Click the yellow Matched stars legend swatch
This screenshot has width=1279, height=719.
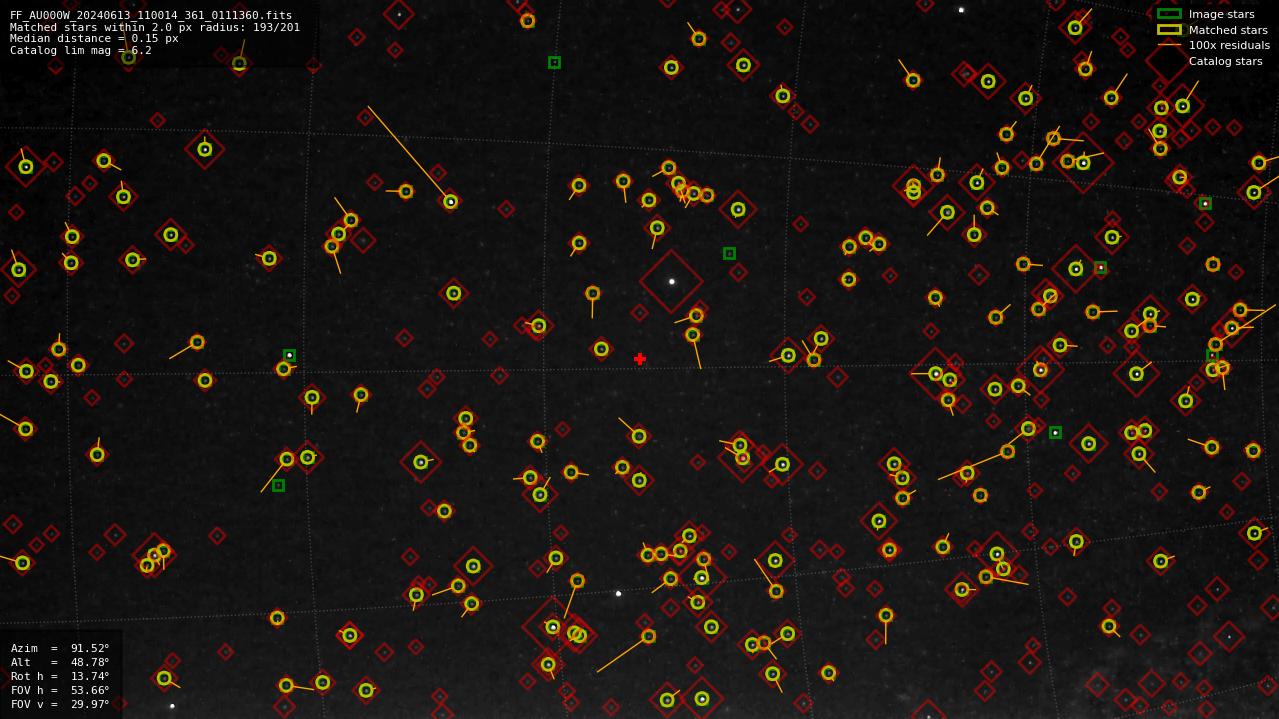click(1169, 30)
